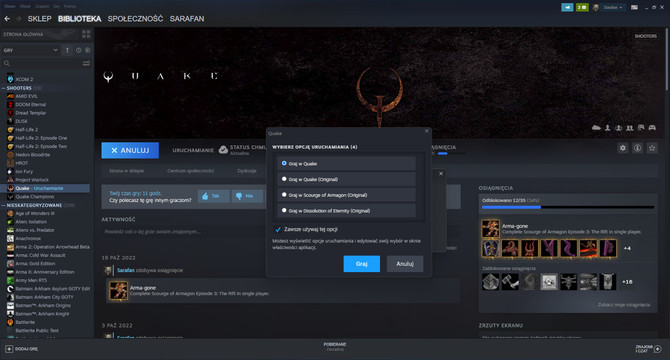
Task: Click the cloud status icon
Action: tap(223, 149)
